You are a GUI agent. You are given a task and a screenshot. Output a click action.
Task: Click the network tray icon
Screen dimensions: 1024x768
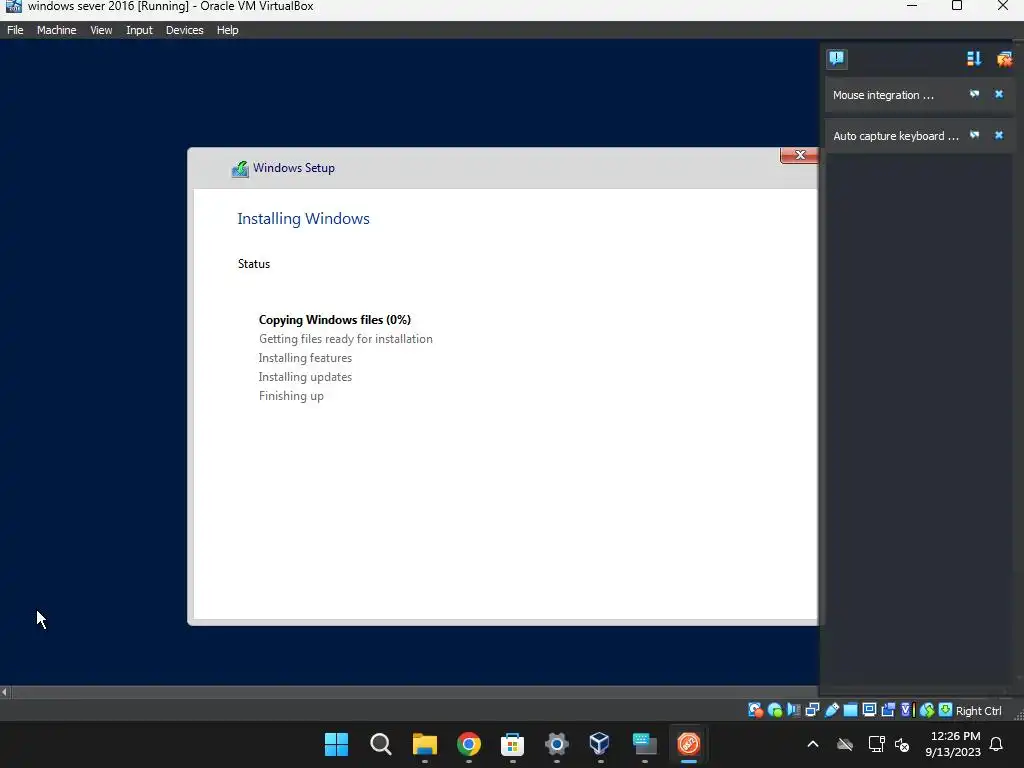pos(876,744)
